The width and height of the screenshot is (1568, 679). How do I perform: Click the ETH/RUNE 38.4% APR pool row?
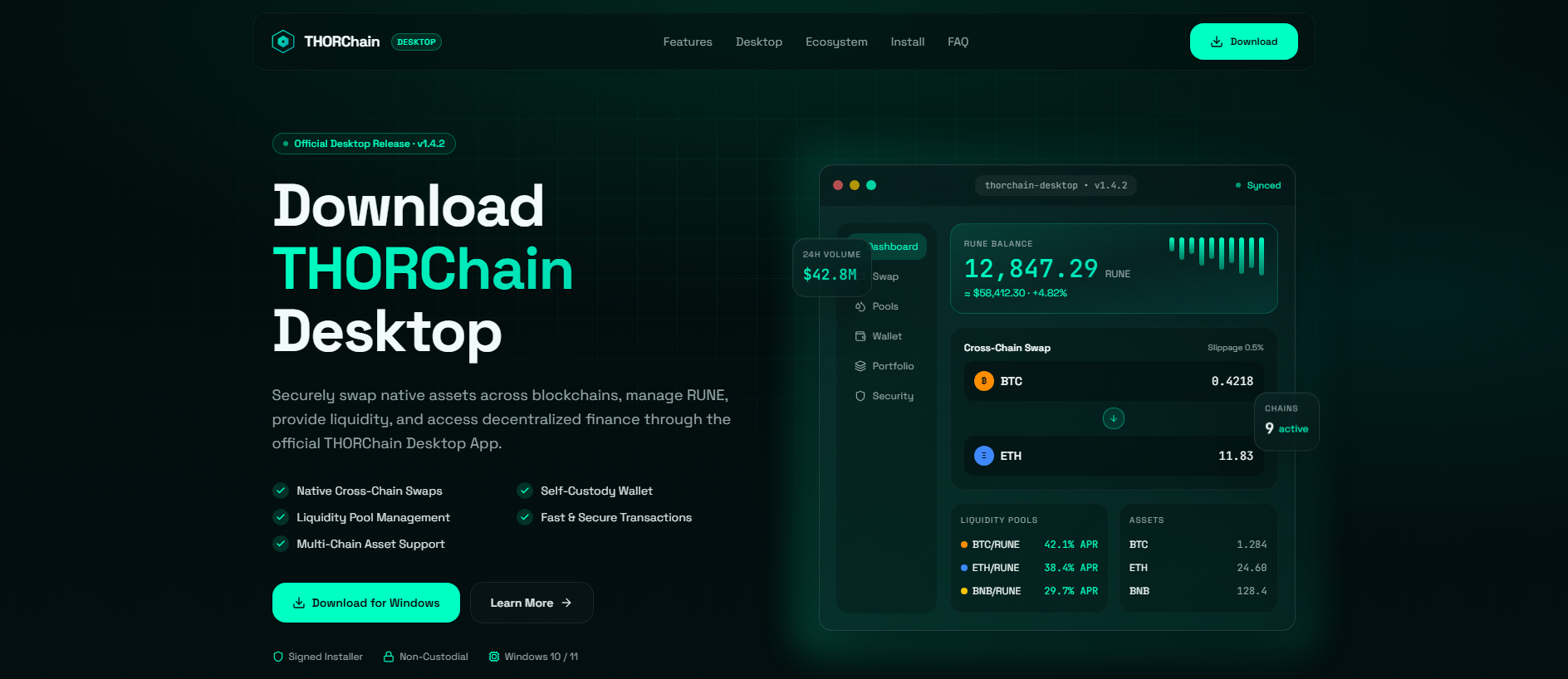click(x=1029, y=568)
